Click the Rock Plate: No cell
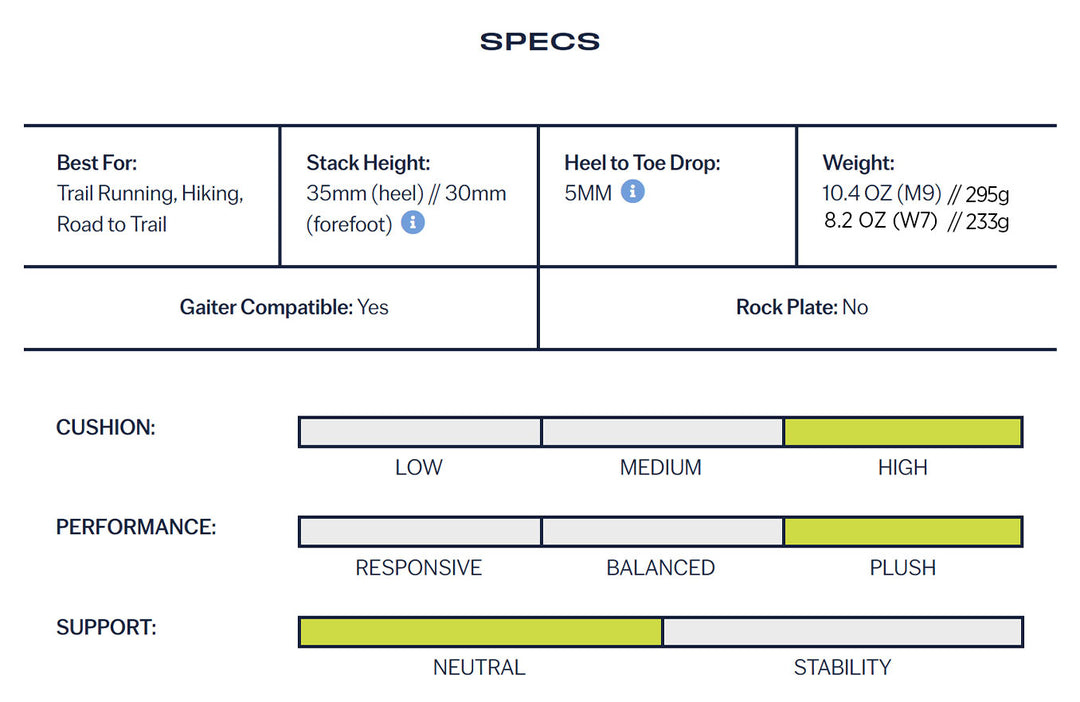Viewport: 1080px width, 702px height. click(x=802, y=308)
